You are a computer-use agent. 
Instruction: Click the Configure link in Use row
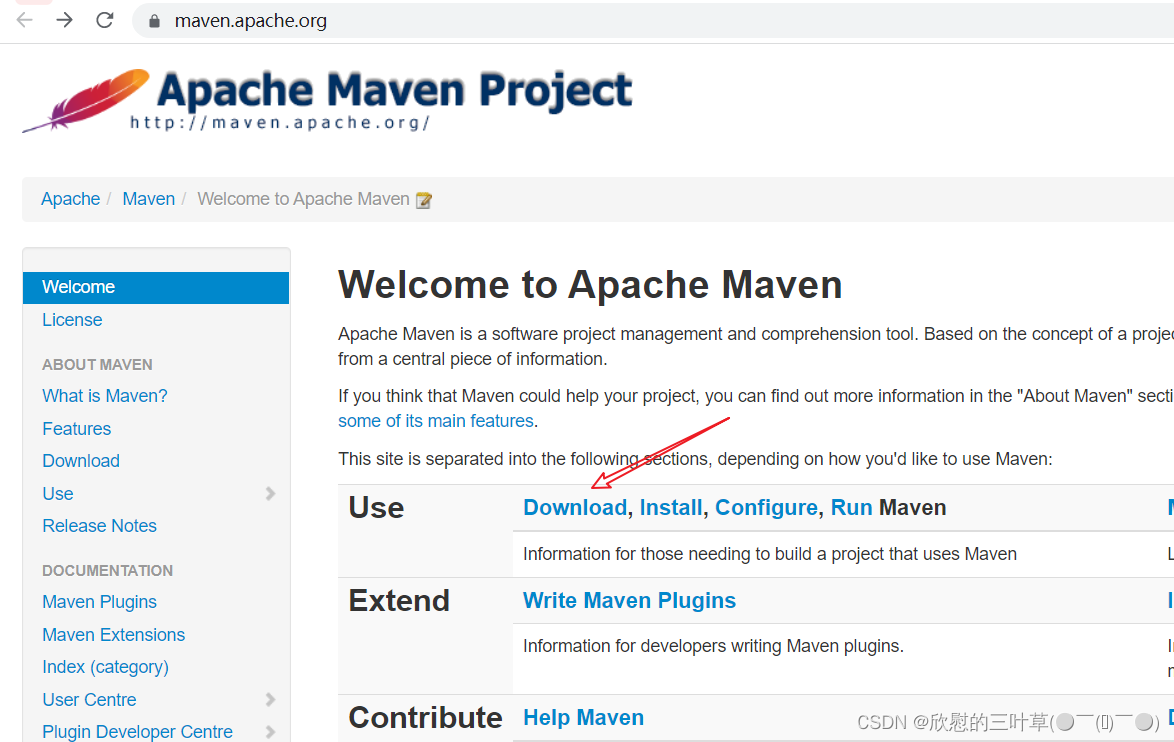(x=766, y=508)
